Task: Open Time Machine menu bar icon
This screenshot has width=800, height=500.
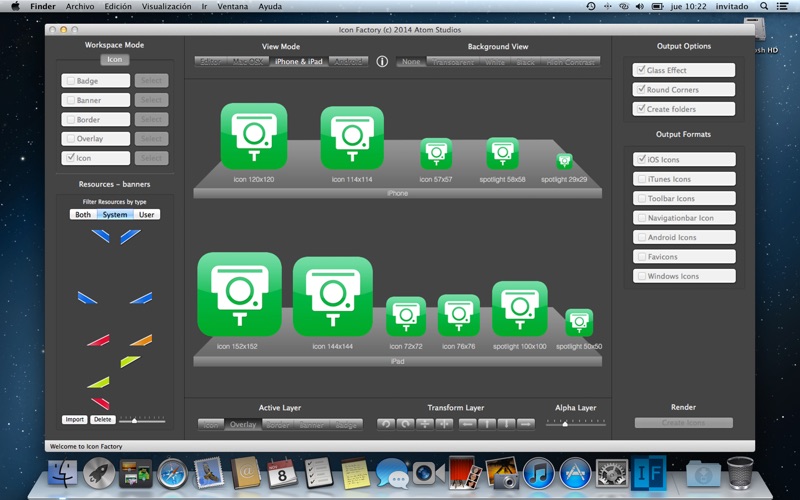Action: (x=591, y=6)
